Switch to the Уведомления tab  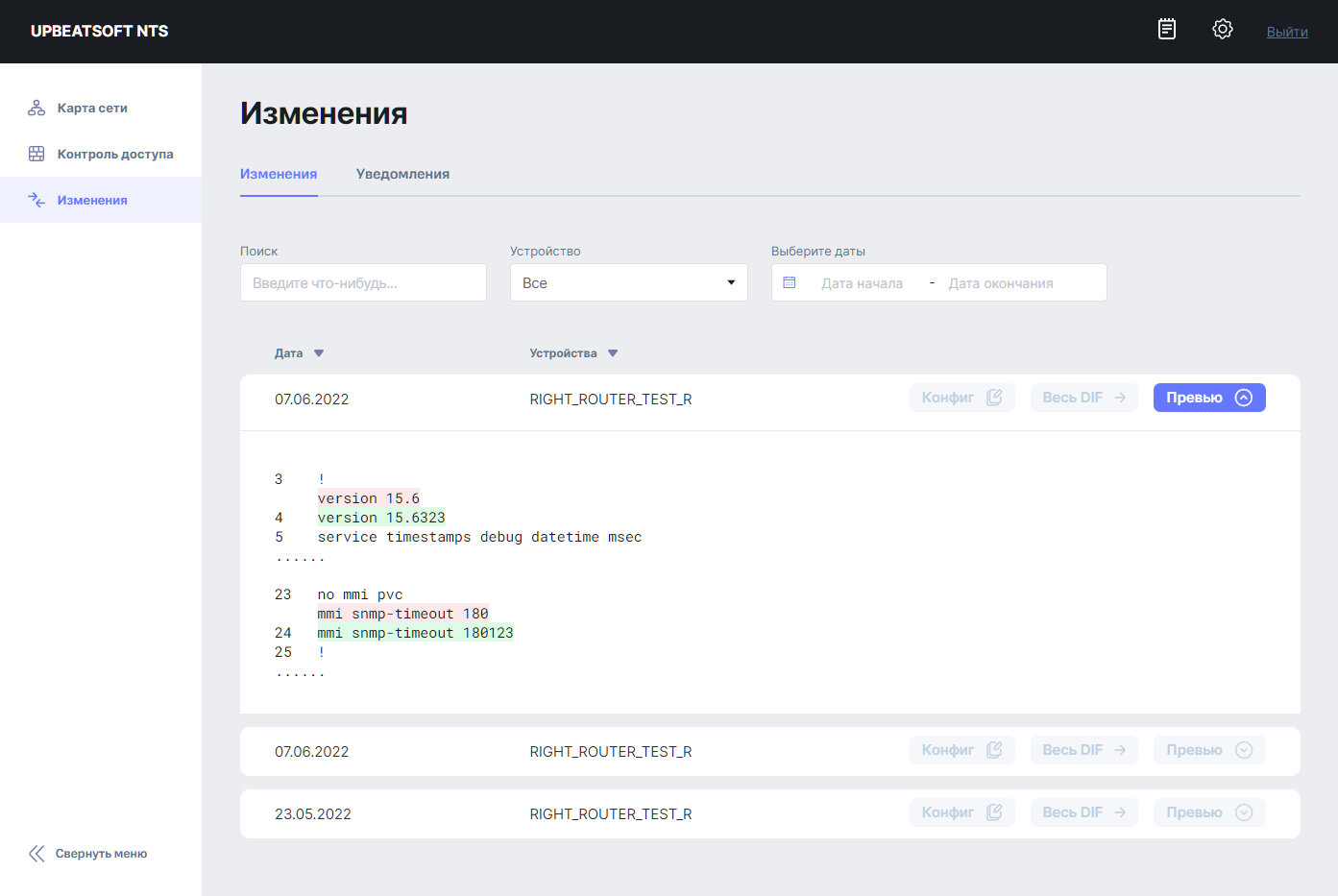coord(402,174)
